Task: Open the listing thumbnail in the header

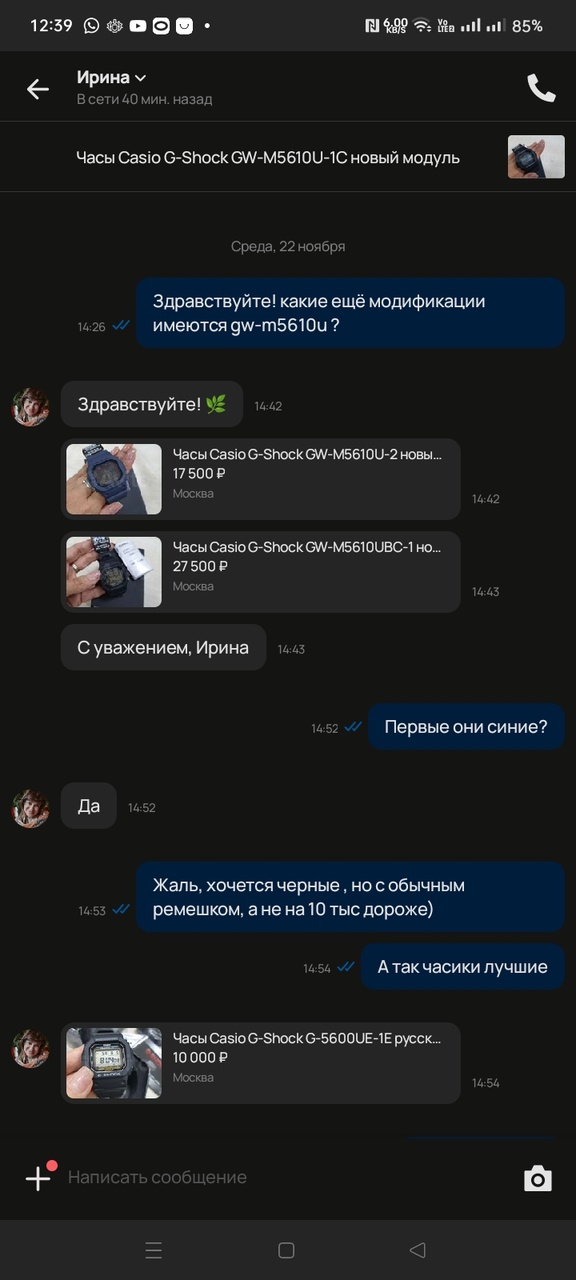Action: (536, 157)
